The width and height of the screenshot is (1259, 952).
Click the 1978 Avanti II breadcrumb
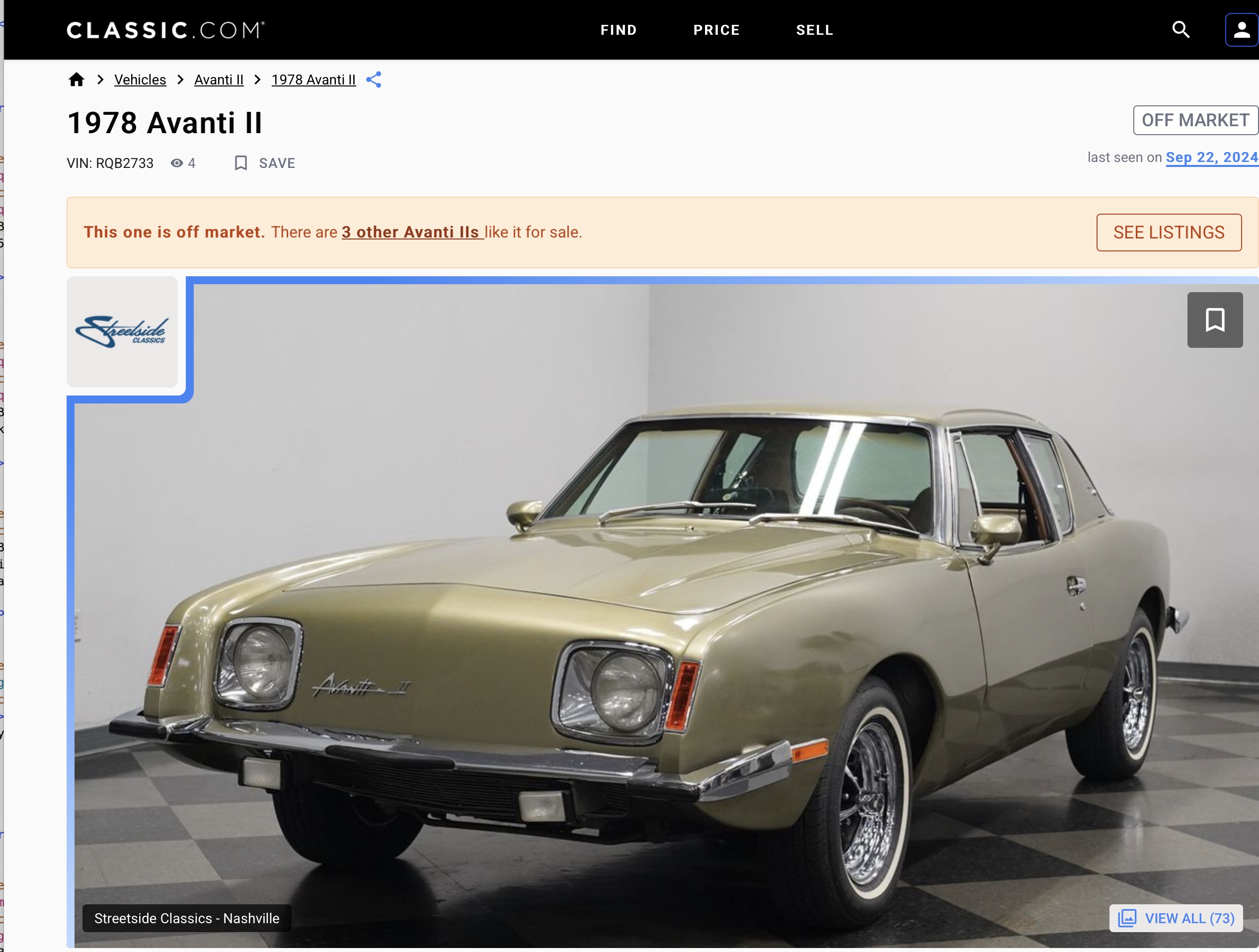point(313,79)
